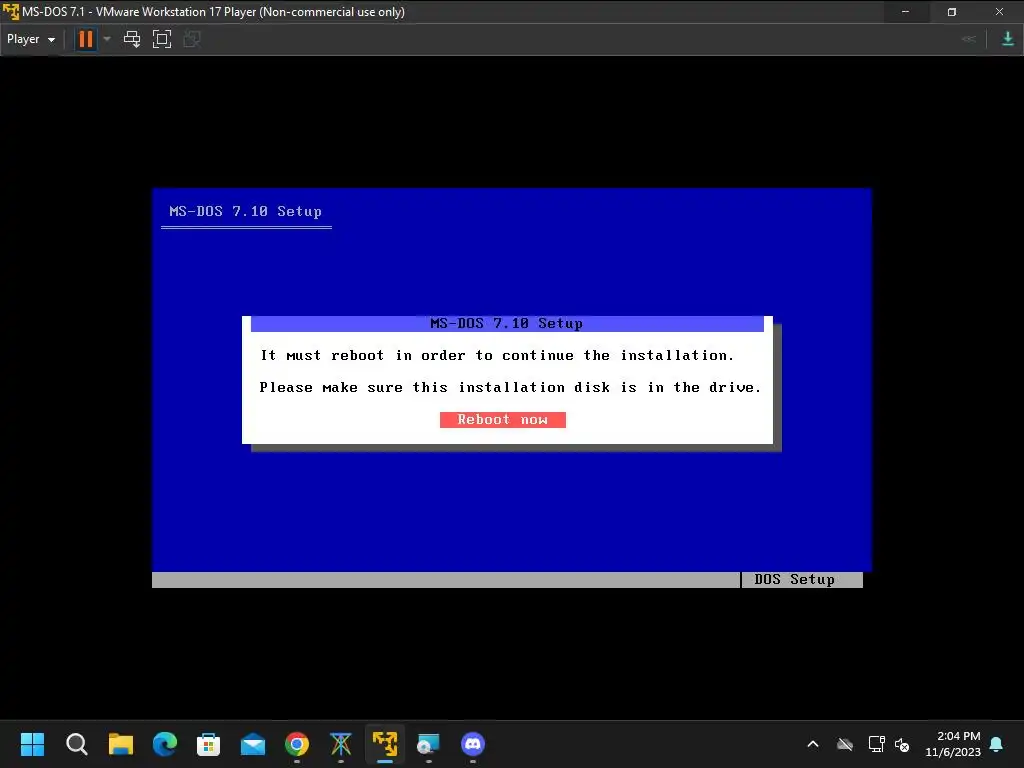Open File Explorer from taskbar
This screenshot has width=1024, height=768.
pos(120,744)
